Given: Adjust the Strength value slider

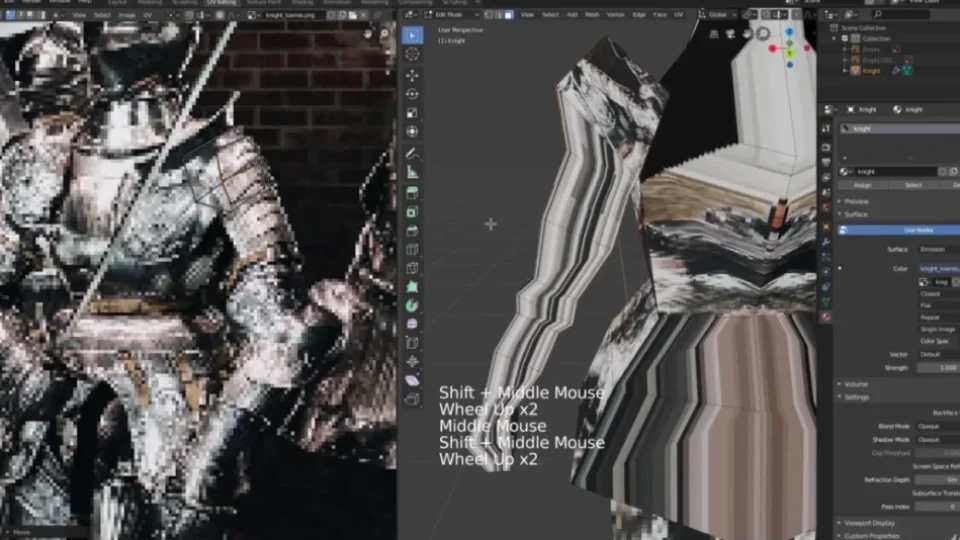Looking at the screenshot, I should click(x=939, y=367).
